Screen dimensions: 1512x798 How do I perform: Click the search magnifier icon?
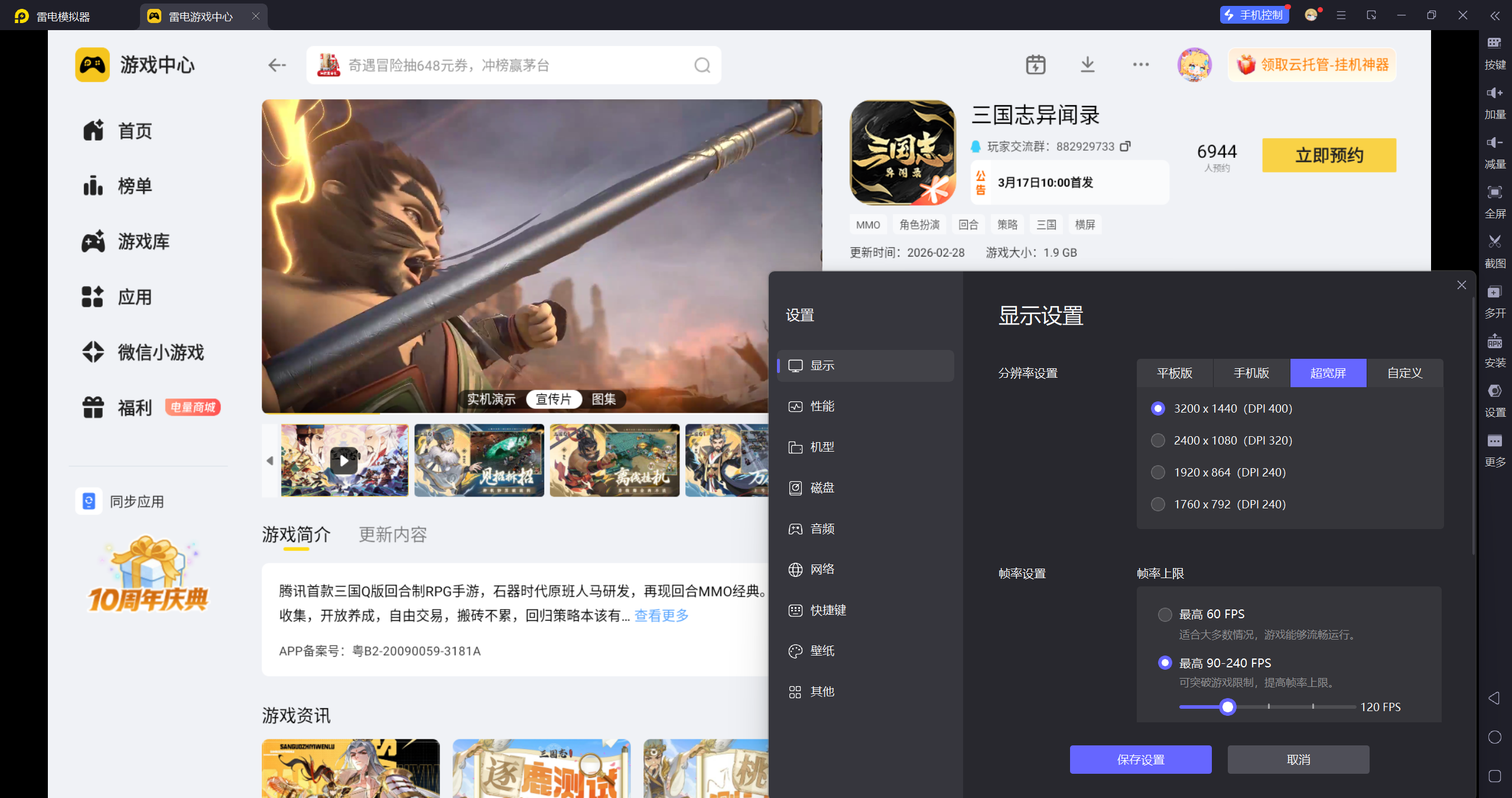[702, 65]
